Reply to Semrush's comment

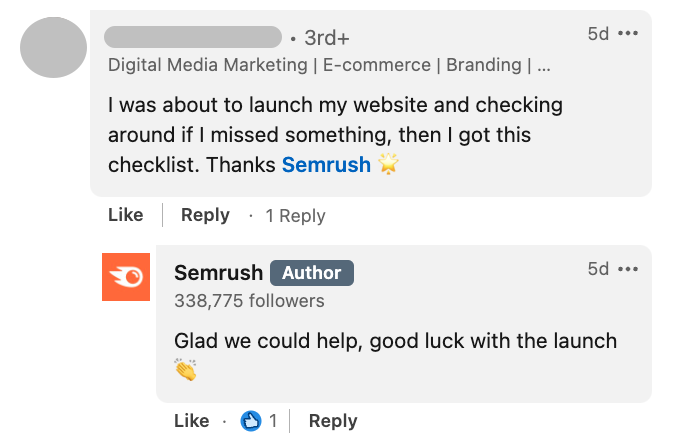333,421
